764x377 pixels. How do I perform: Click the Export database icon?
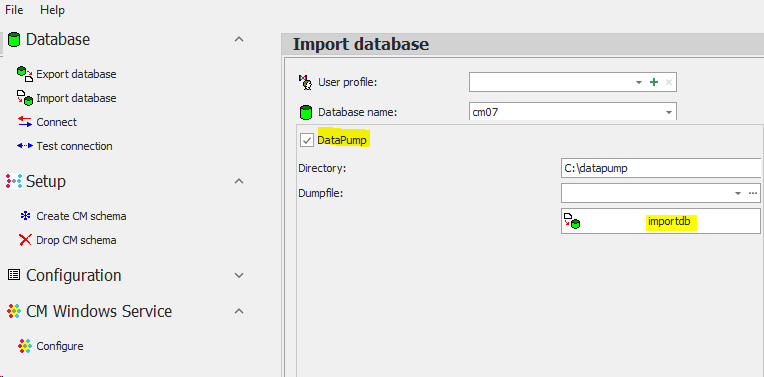coord(25,74)
